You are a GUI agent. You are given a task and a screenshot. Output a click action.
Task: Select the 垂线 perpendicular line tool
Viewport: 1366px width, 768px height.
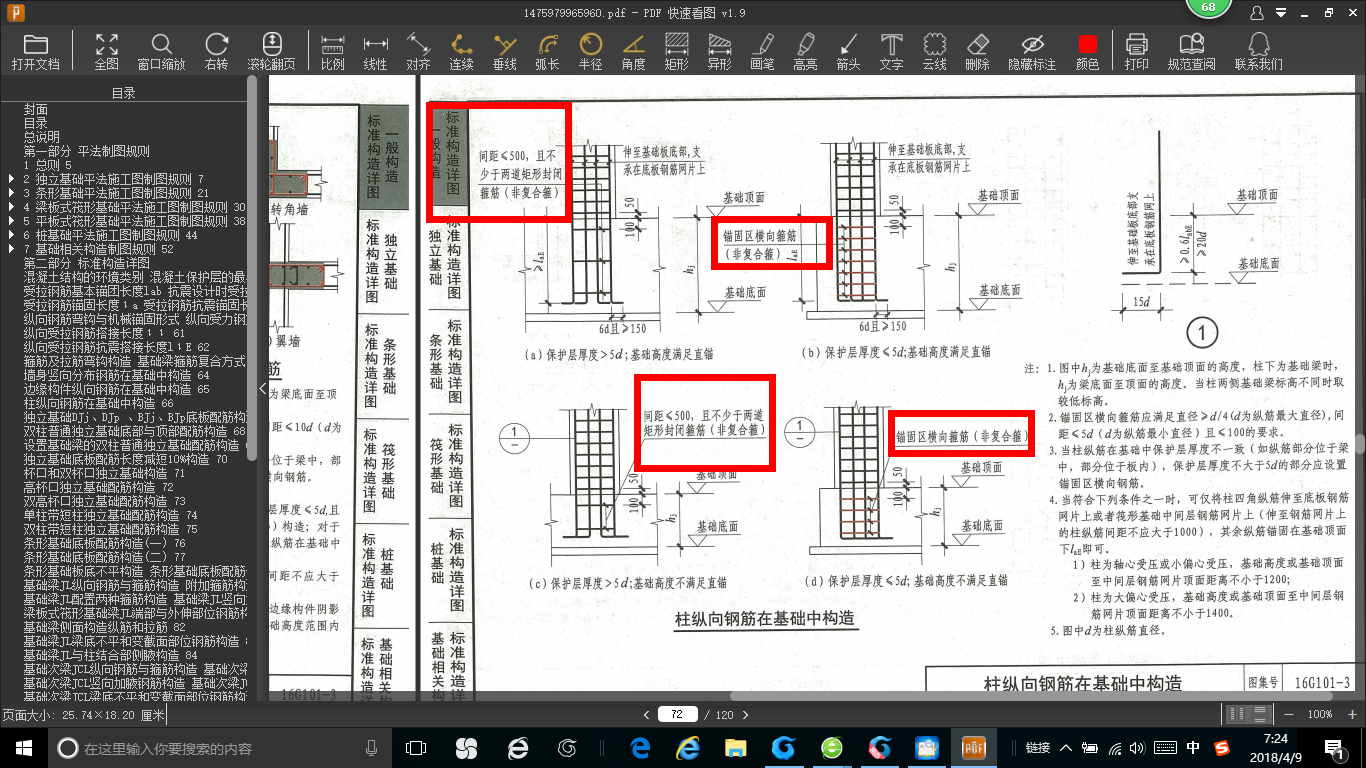(505, 51)
